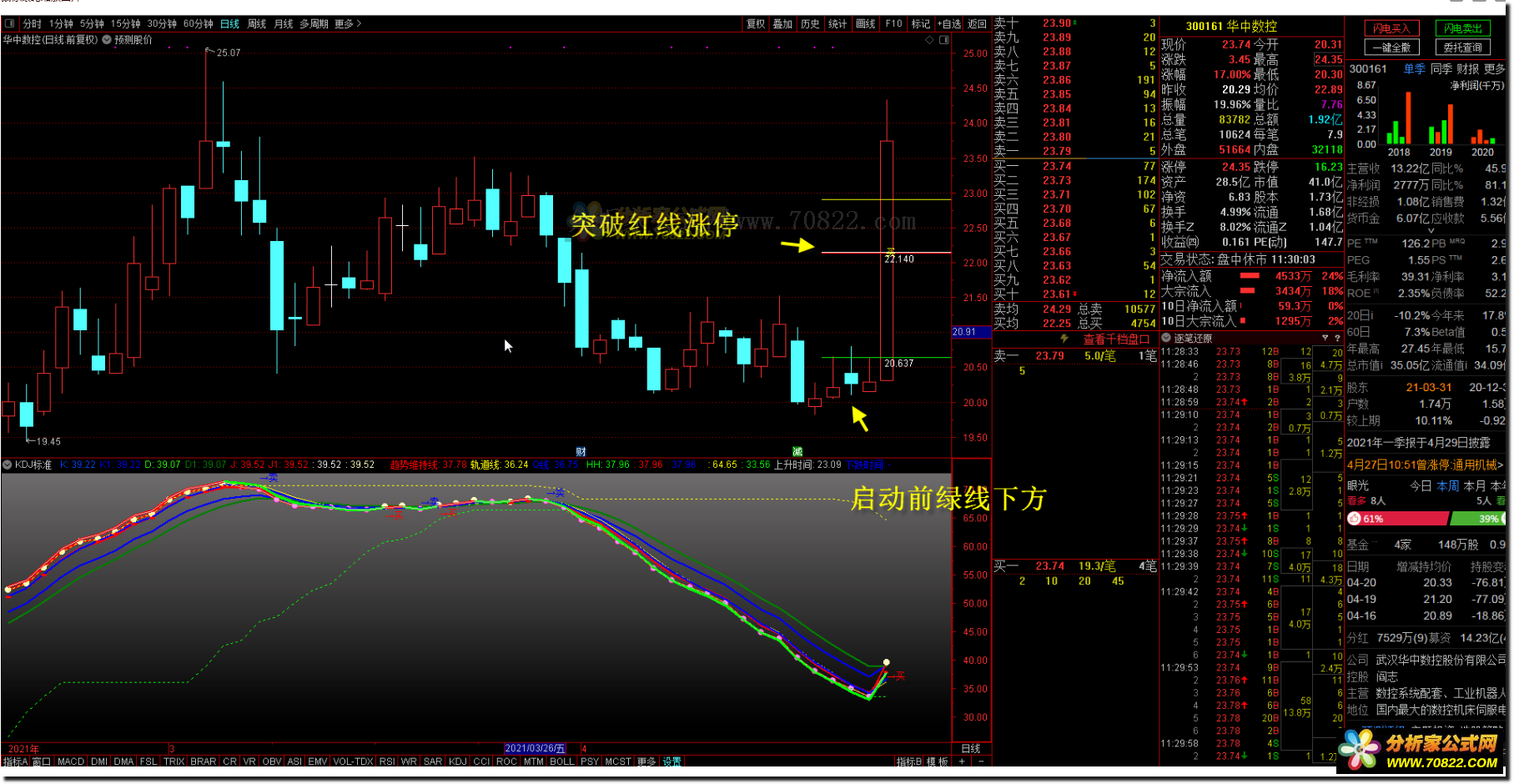This screenshot has height=784, width=1514.
Task: Open the 逐笔还原 dropdown circle icon
Action: [1166, 338]
